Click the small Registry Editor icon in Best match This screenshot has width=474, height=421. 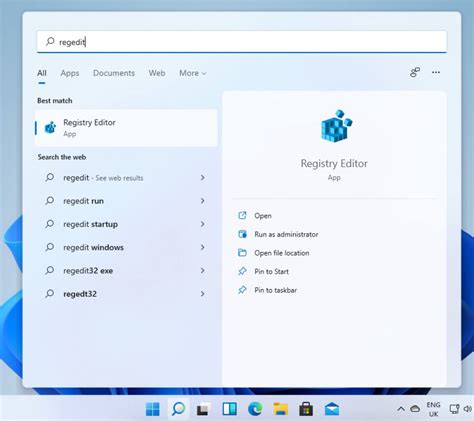click(x=50, y=128)
